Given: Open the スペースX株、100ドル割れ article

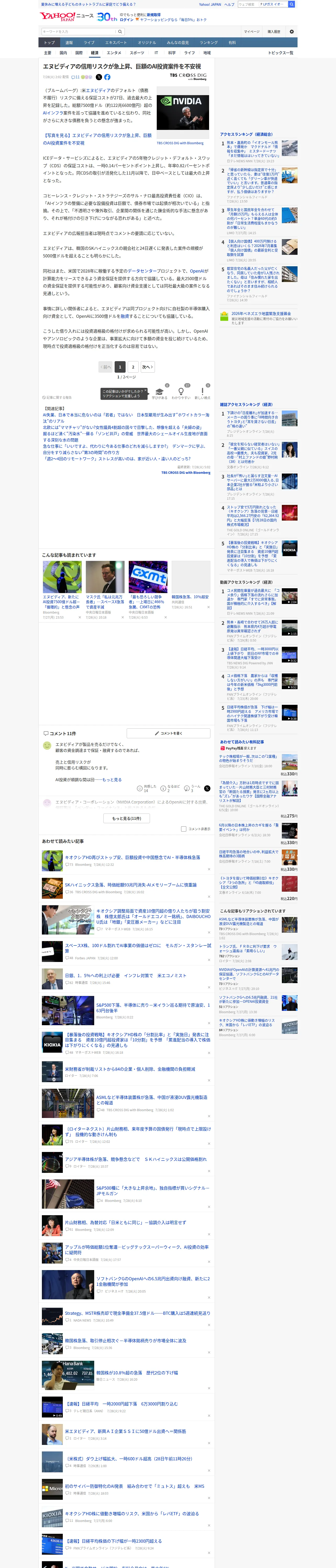Looking at the screenshot, I should [x=138, y=948].
